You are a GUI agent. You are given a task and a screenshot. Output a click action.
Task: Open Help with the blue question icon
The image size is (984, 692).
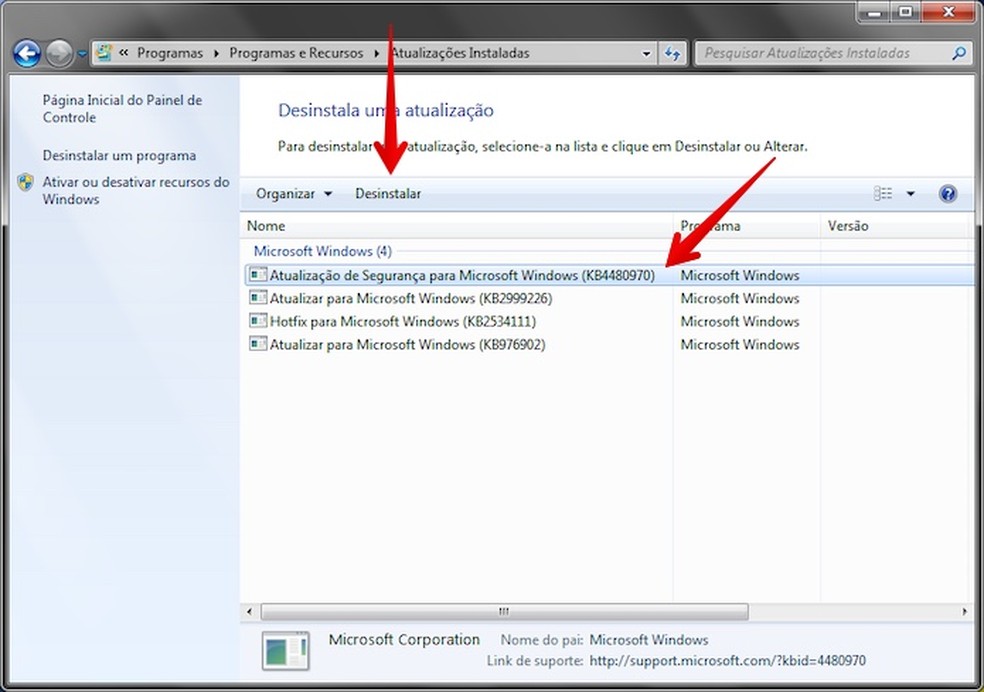click(x=948, y=194)
